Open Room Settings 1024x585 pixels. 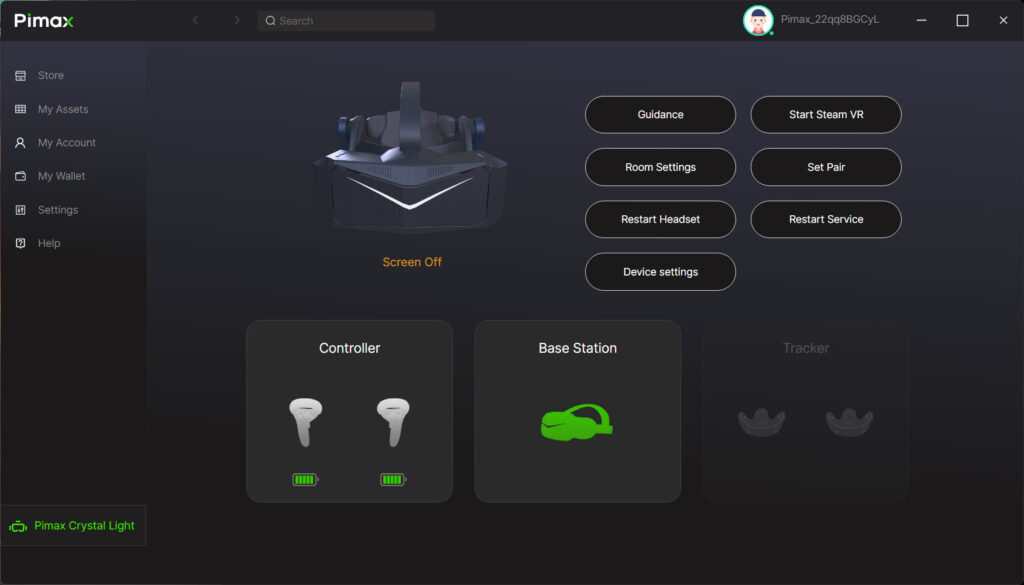tap(660, 167)
